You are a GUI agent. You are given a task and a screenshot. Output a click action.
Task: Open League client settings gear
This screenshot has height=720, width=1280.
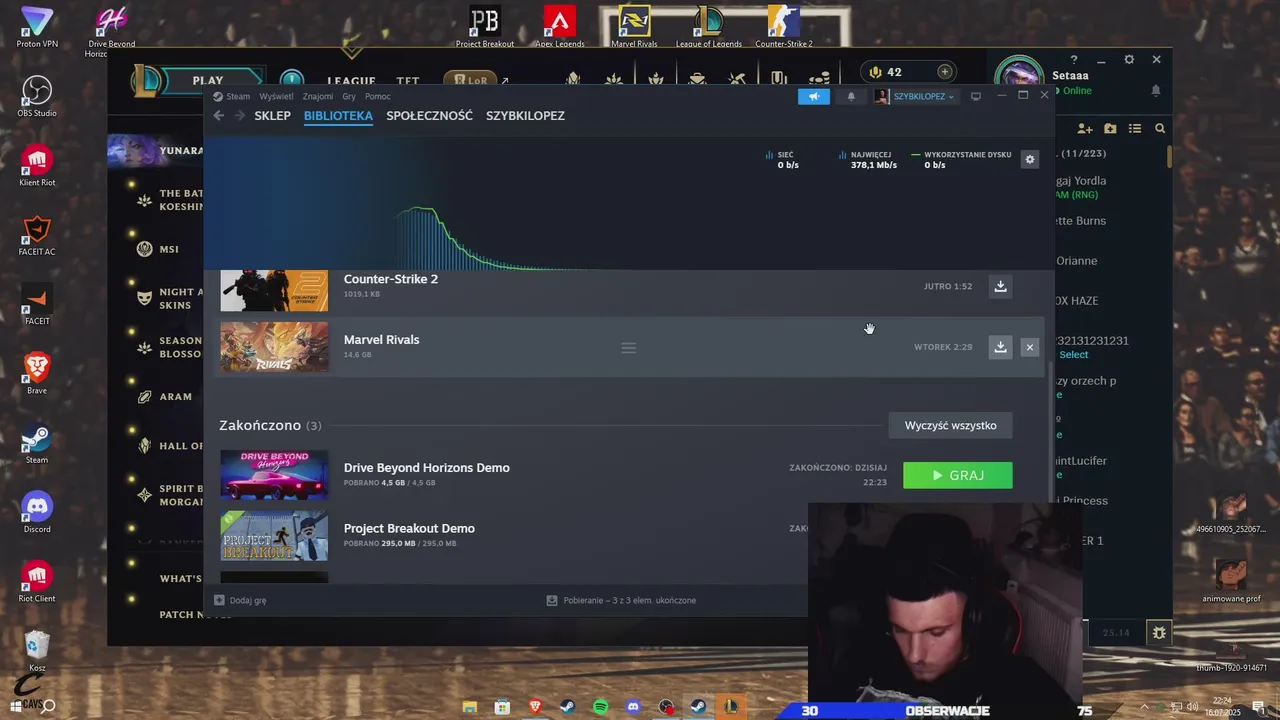pos(1129,60)
